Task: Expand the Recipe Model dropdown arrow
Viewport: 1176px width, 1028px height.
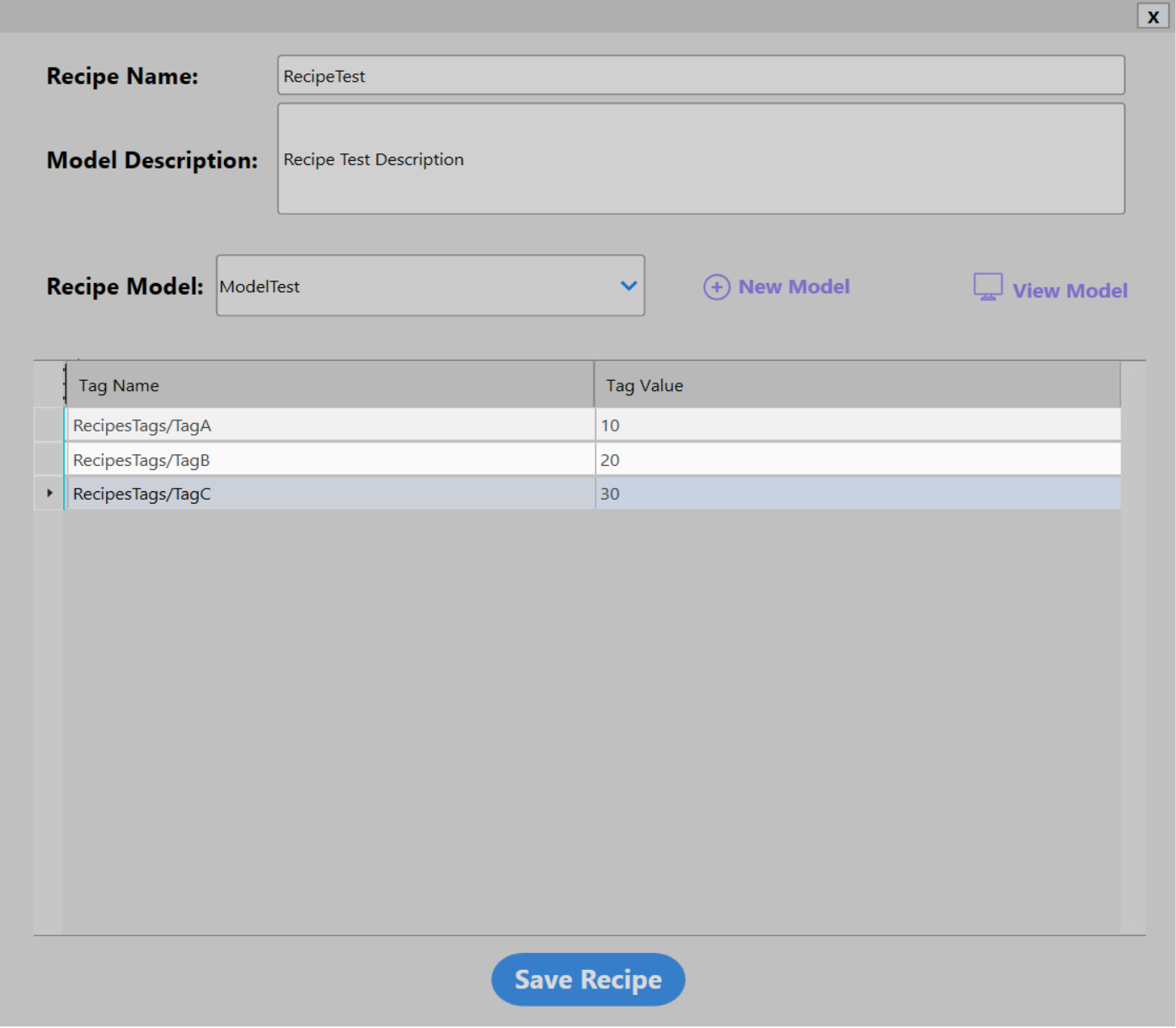Action: [628, 286]
